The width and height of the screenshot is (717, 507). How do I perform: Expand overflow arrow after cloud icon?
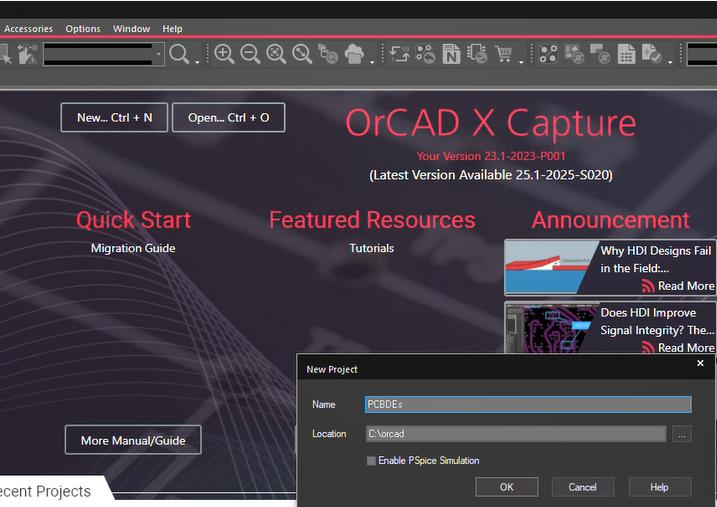click(372, 61)
